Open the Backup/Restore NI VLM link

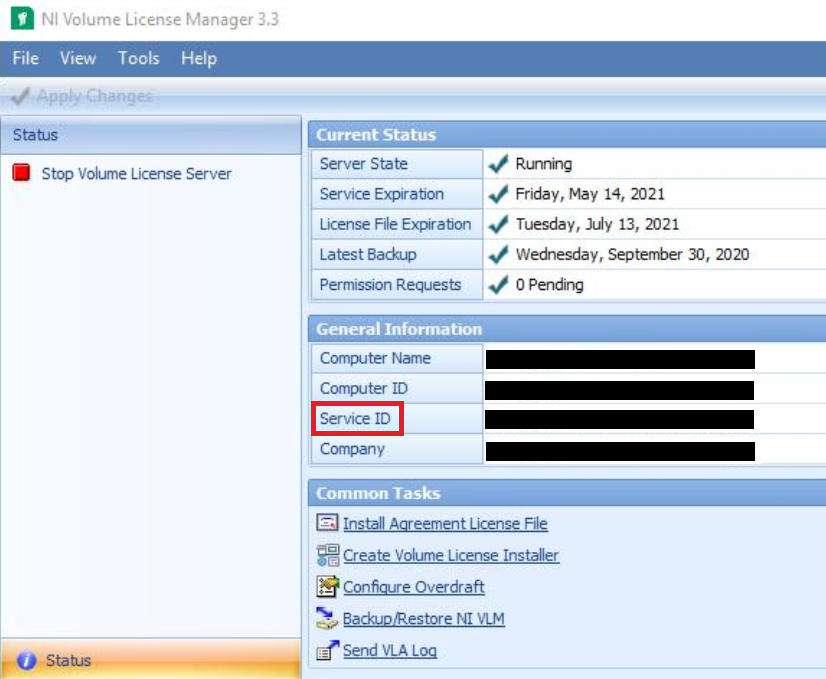click(x=424, y=618)
